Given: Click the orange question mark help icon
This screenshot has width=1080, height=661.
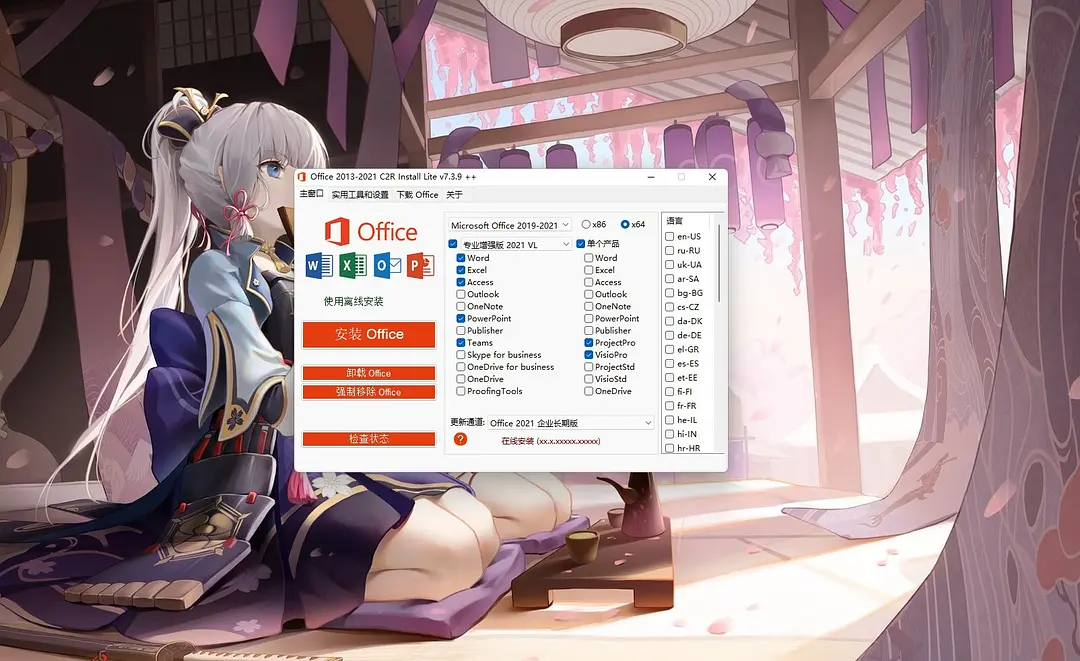Looking at the screenshot, I should pos(460,439).
